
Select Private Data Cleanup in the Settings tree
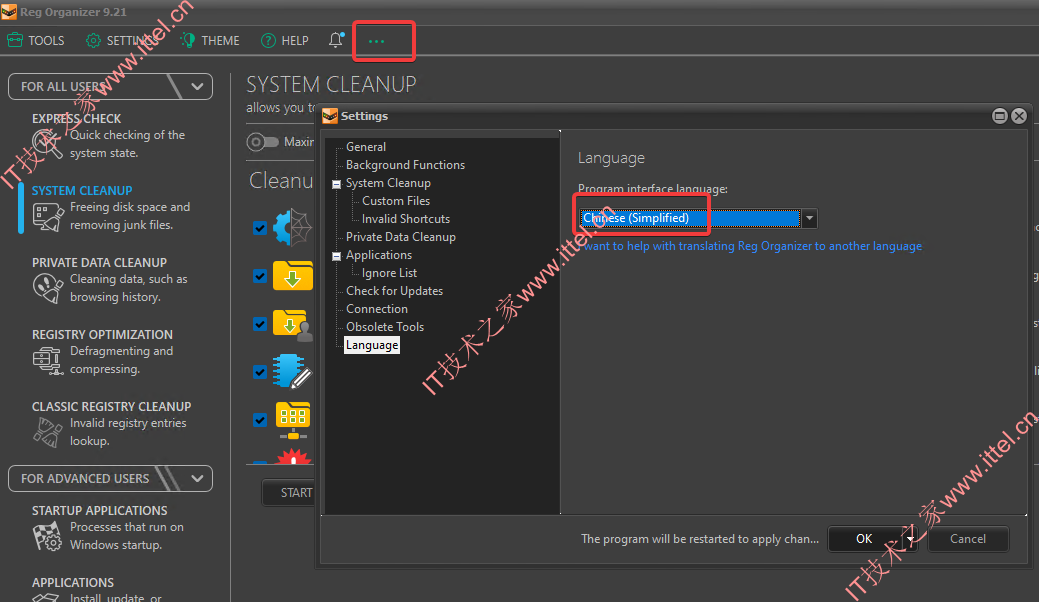click(401, 236)
